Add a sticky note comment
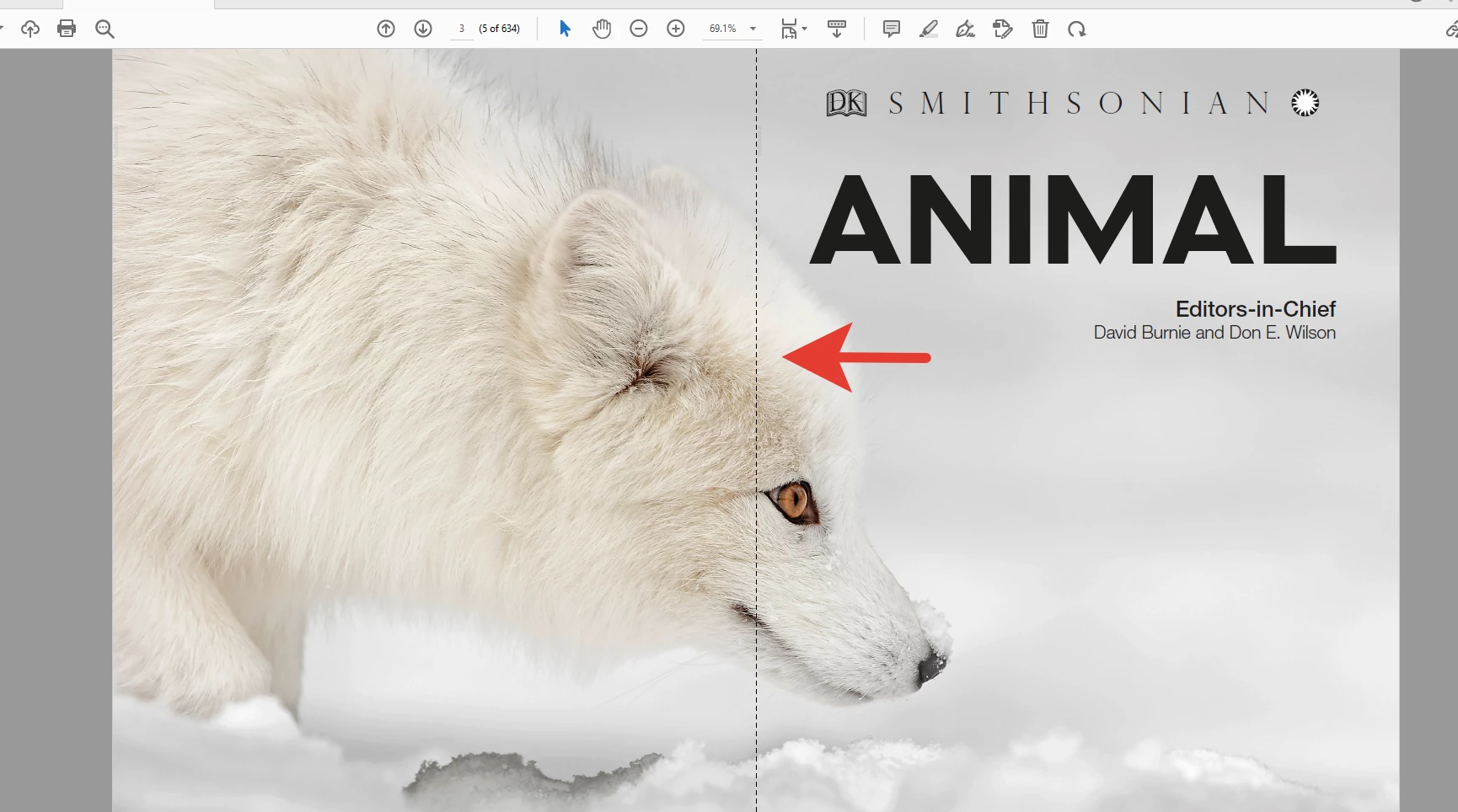The height and width of the screenshot is (812, 1458). (x=891, y=29)
